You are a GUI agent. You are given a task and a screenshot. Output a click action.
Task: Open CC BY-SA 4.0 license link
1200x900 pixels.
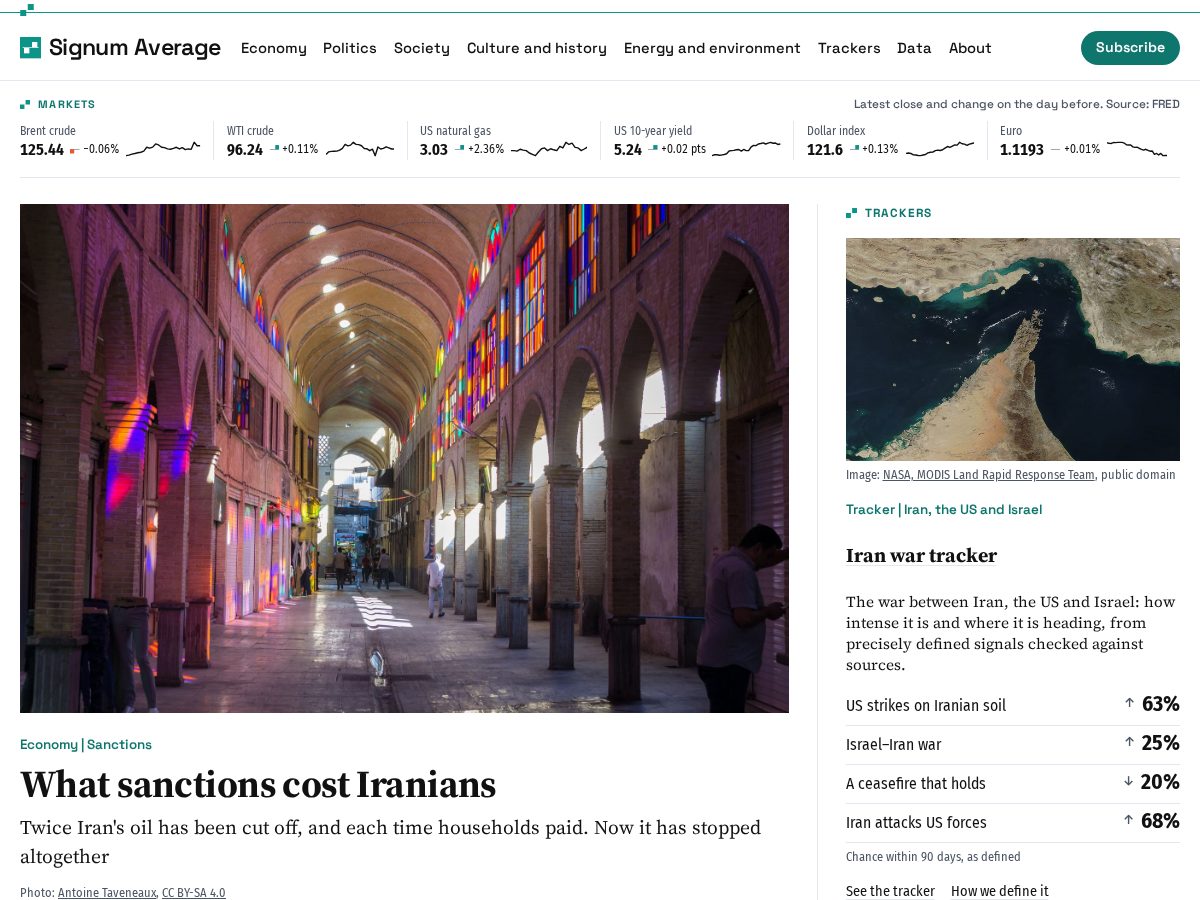(x=194, y=893)
